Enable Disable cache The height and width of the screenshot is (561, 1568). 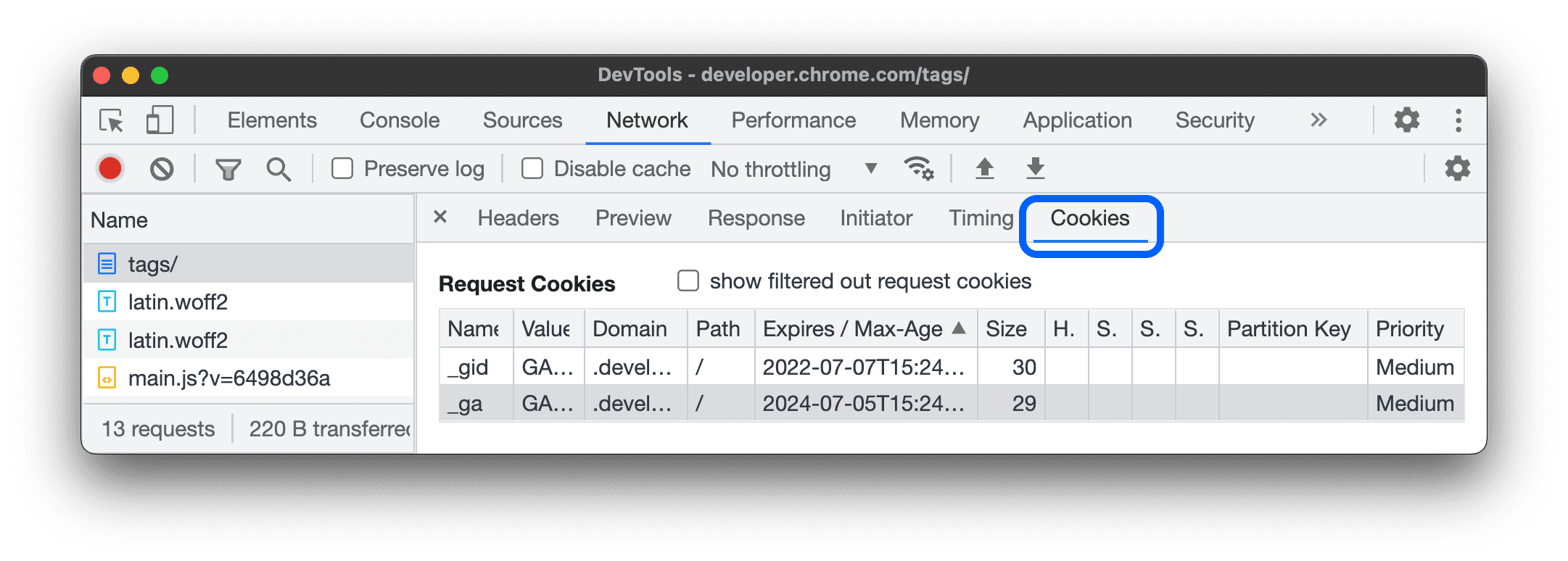click(532, 168)
